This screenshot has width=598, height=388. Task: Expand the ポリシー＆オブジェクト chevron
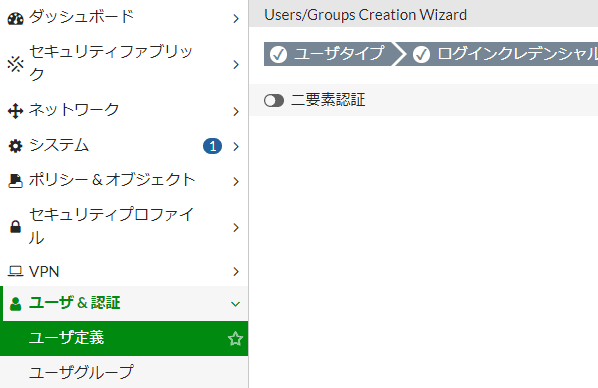[x=236, y=181]
